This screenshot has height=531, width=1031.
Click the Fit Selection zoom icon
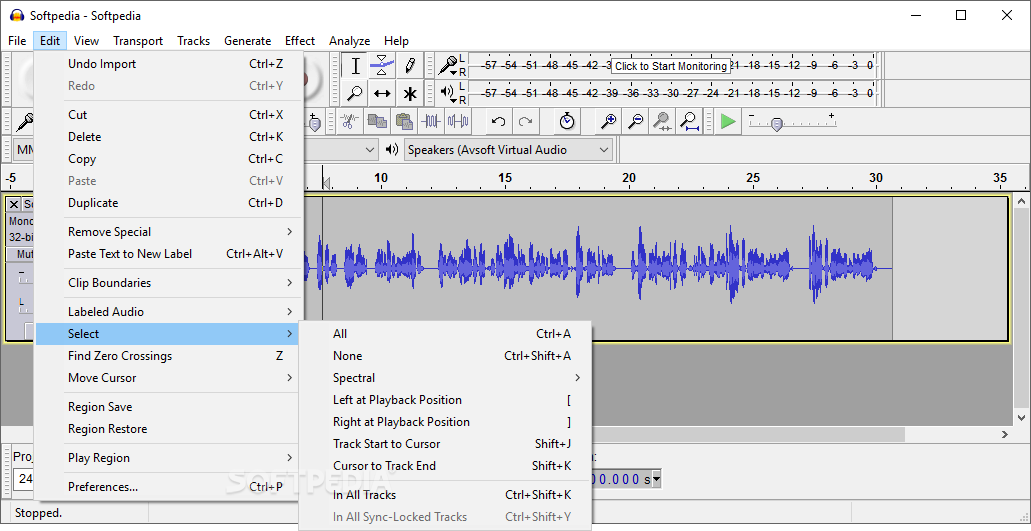(662, 121)
